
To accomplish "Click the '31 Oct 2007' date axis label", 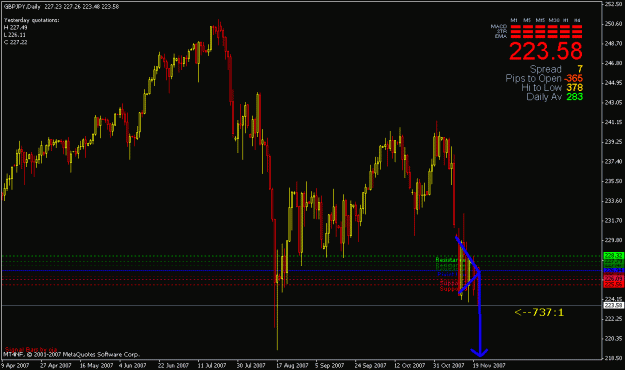I will pyautogui.click(x=449, y=365).
